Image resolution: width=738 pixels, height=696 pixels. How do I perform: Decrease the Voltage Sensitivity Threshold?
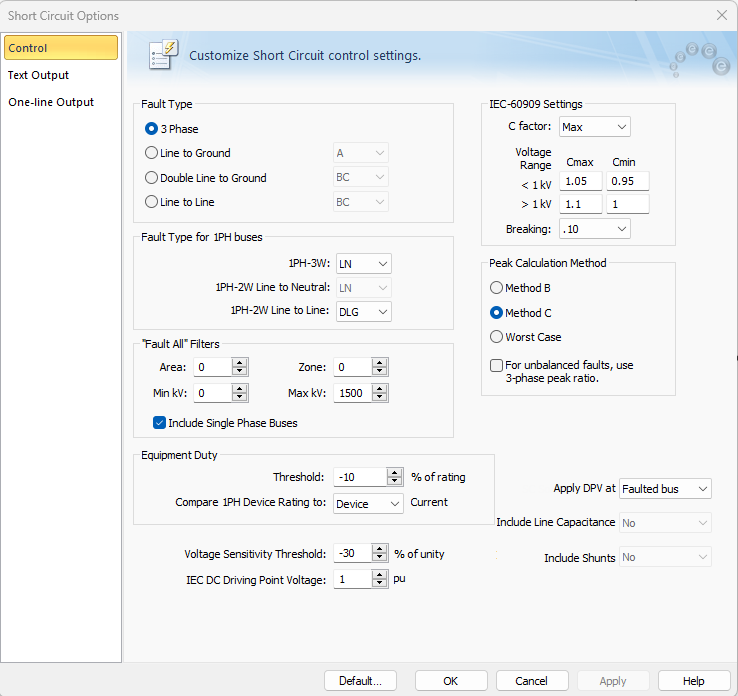(379, 557)
